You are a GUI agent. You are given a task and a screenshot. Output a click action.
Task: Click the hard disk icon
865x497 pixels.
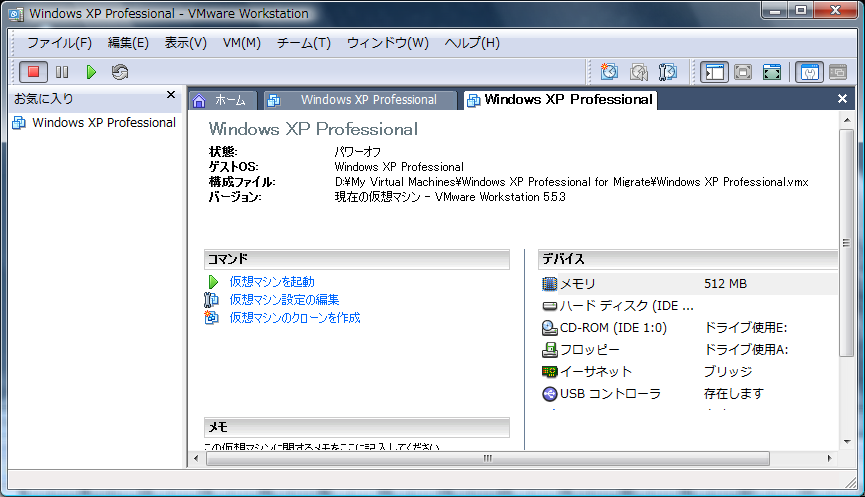pos(549,306)
